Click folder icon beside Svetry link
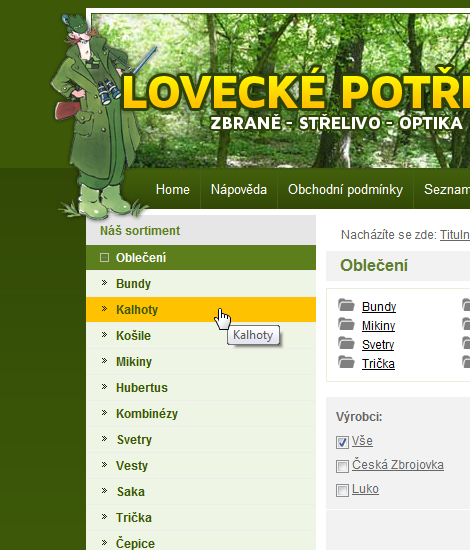Image resolution: width=470 pixels, height=550 pixels. click(347, 343)
